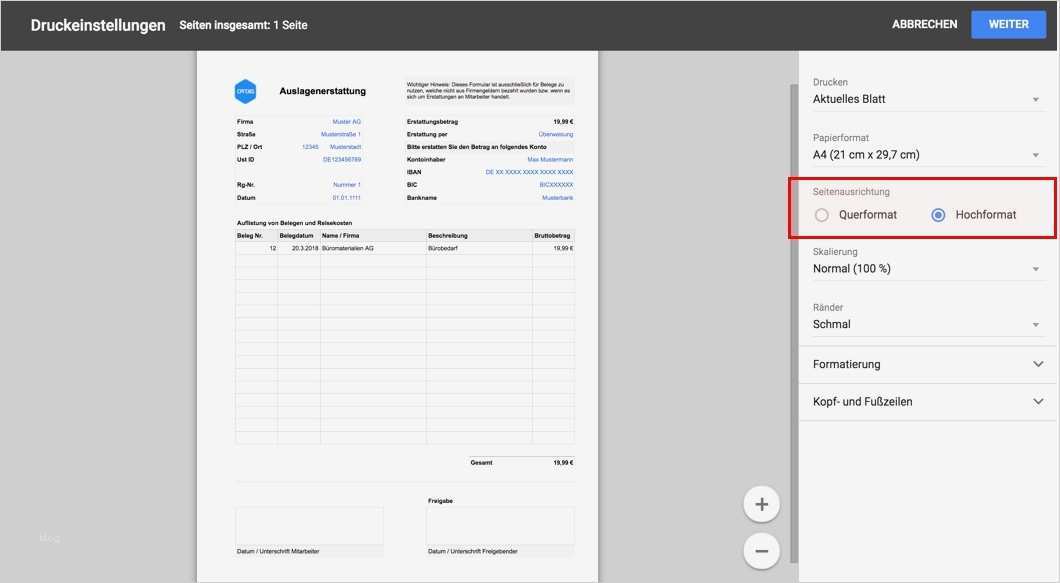Click the Druckeinstellungen heading

[98, 25]
